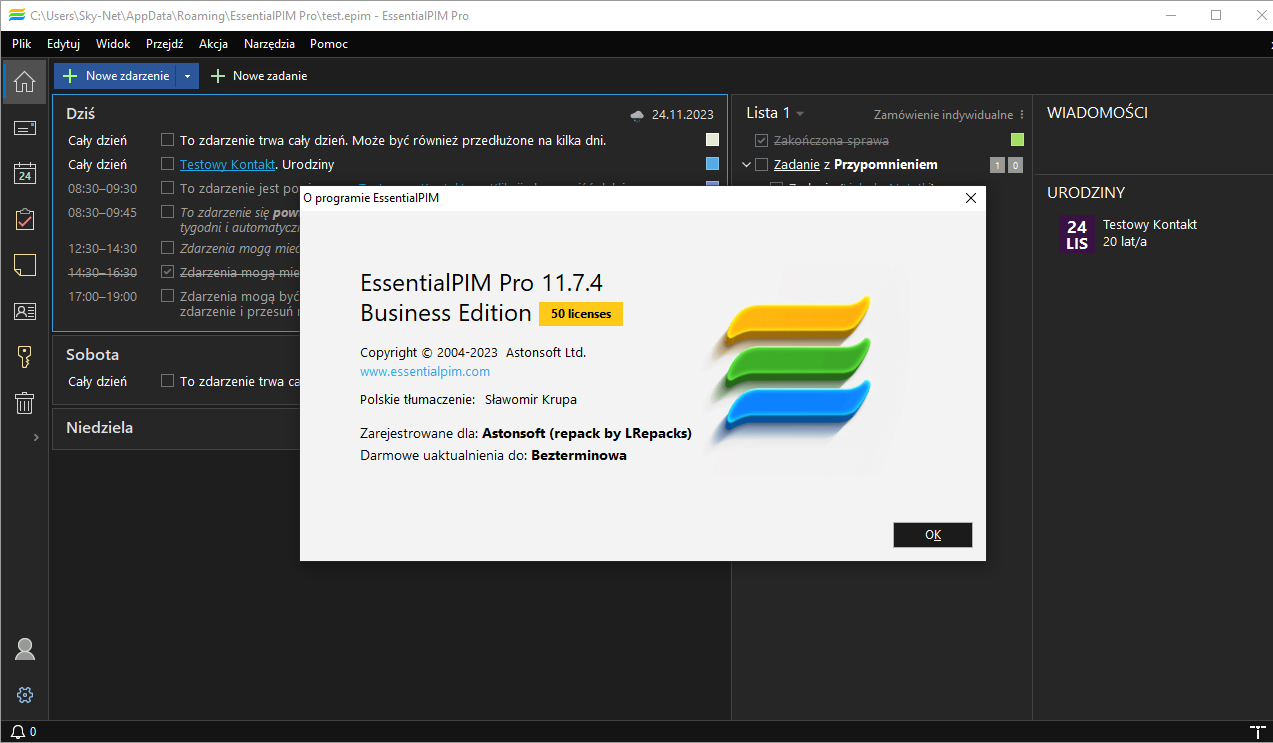Image resolution: width=1273 pixels, height=743 pixels.
Task: Open the Pomoc menu
Action: [329, 44]
